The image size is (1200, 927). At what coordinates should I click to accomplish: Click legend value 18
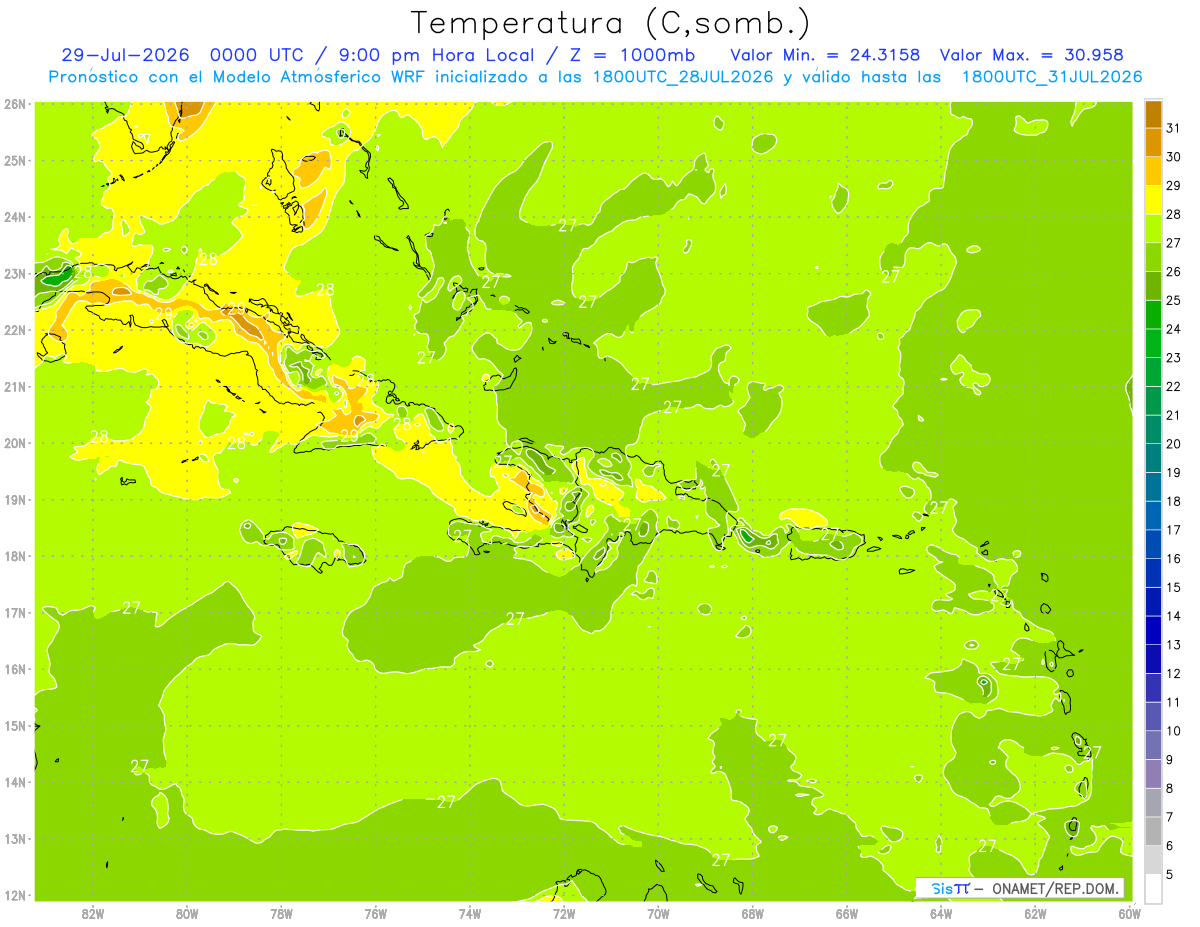1173,501
